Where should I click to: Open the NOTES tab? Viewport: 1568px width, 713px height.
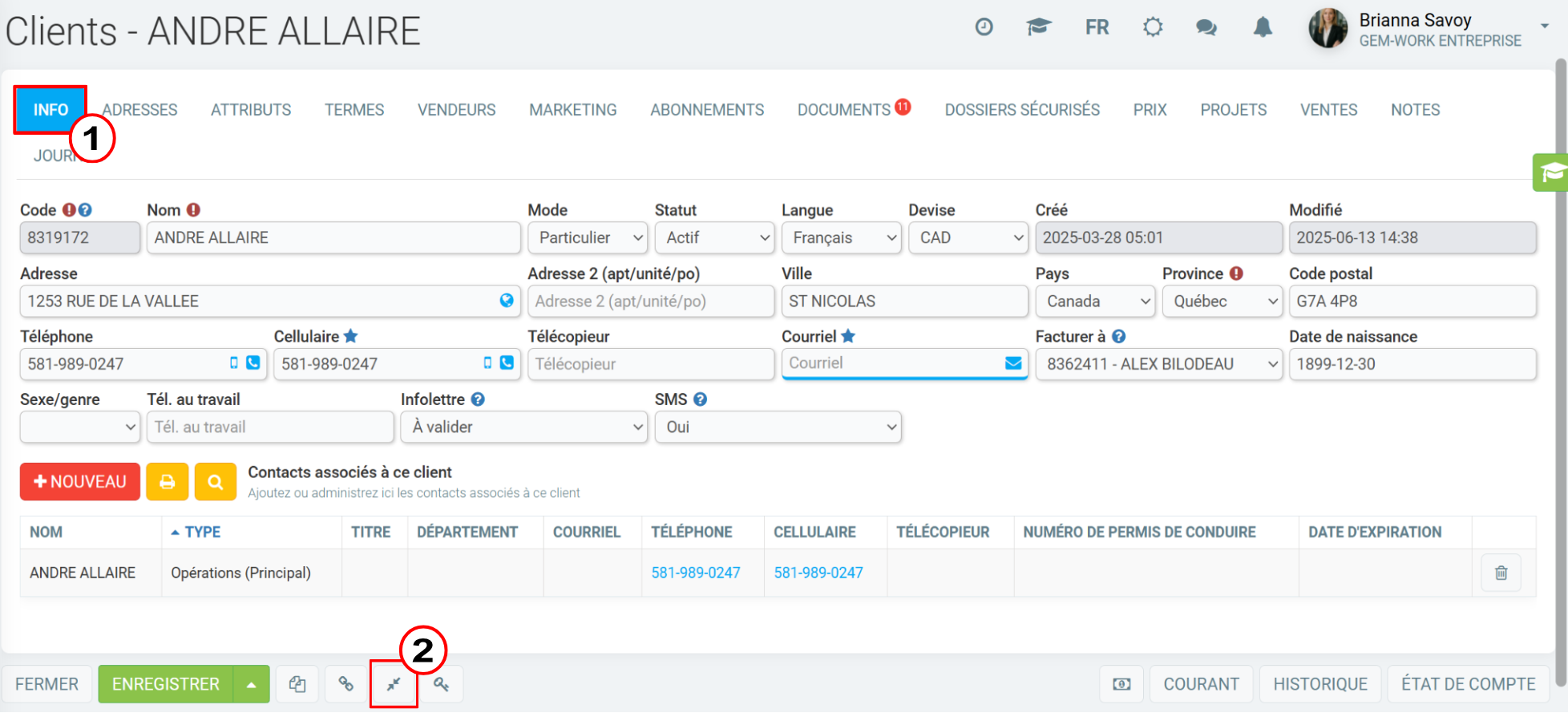(1415, 110)
